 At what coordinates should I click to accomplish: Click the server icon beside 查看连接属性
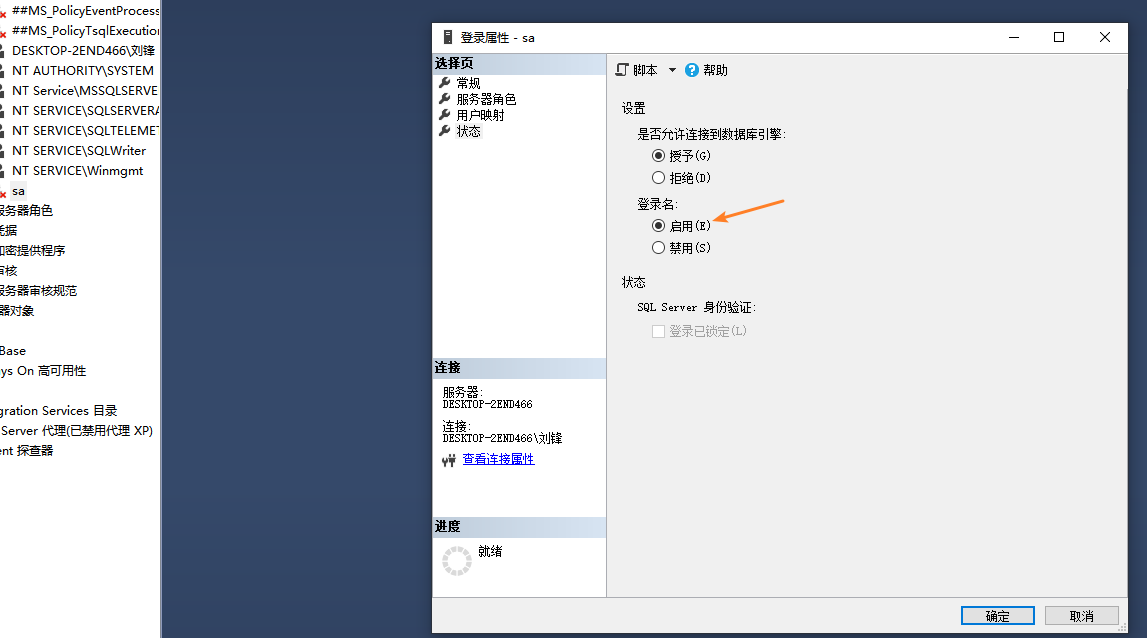point(448,459)
